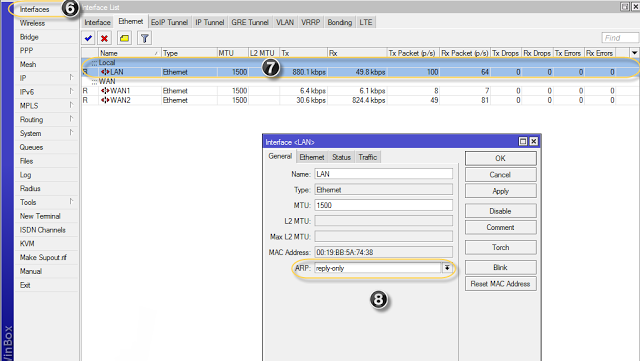Click the blue checkmark enable icon
Screen dimensions: 640x361
coord(88,38)
